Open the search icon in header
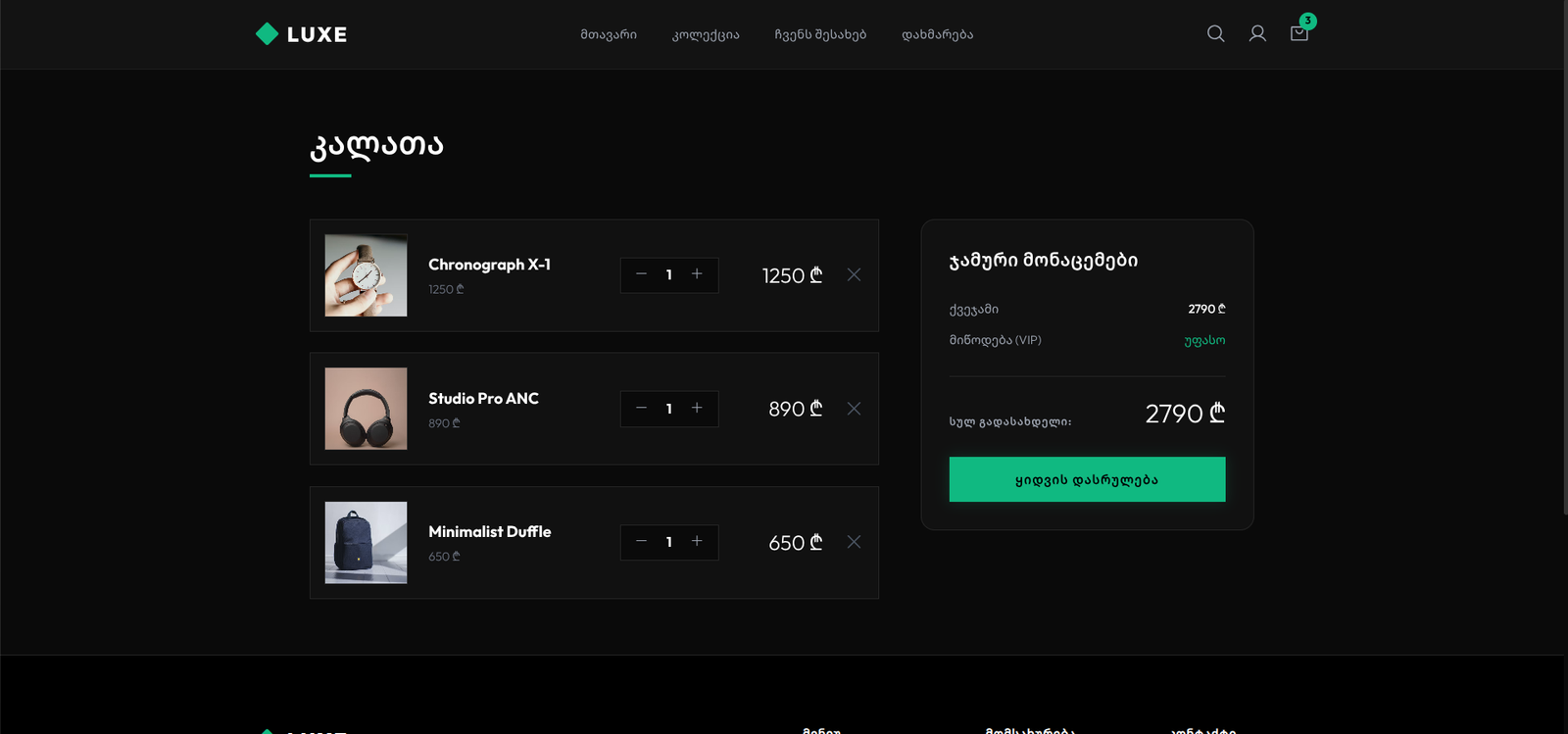The width and height of the screenshot is (1568, 734). tap(1215, 33)
